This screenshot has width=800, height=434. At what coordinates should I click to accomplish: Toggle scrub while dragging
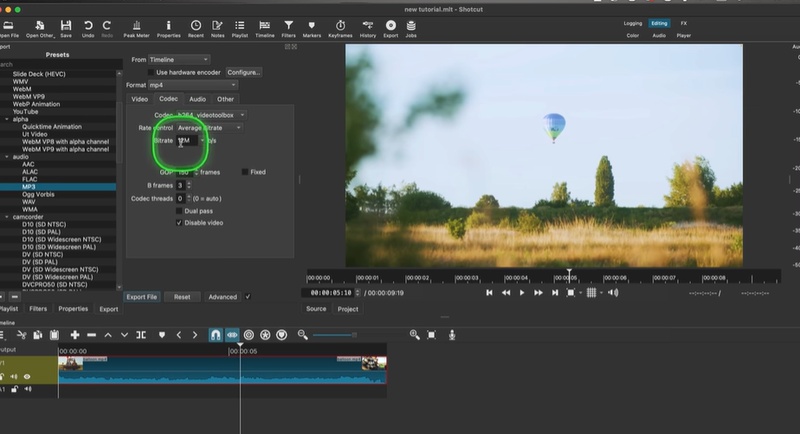click(x=232, y=335)
